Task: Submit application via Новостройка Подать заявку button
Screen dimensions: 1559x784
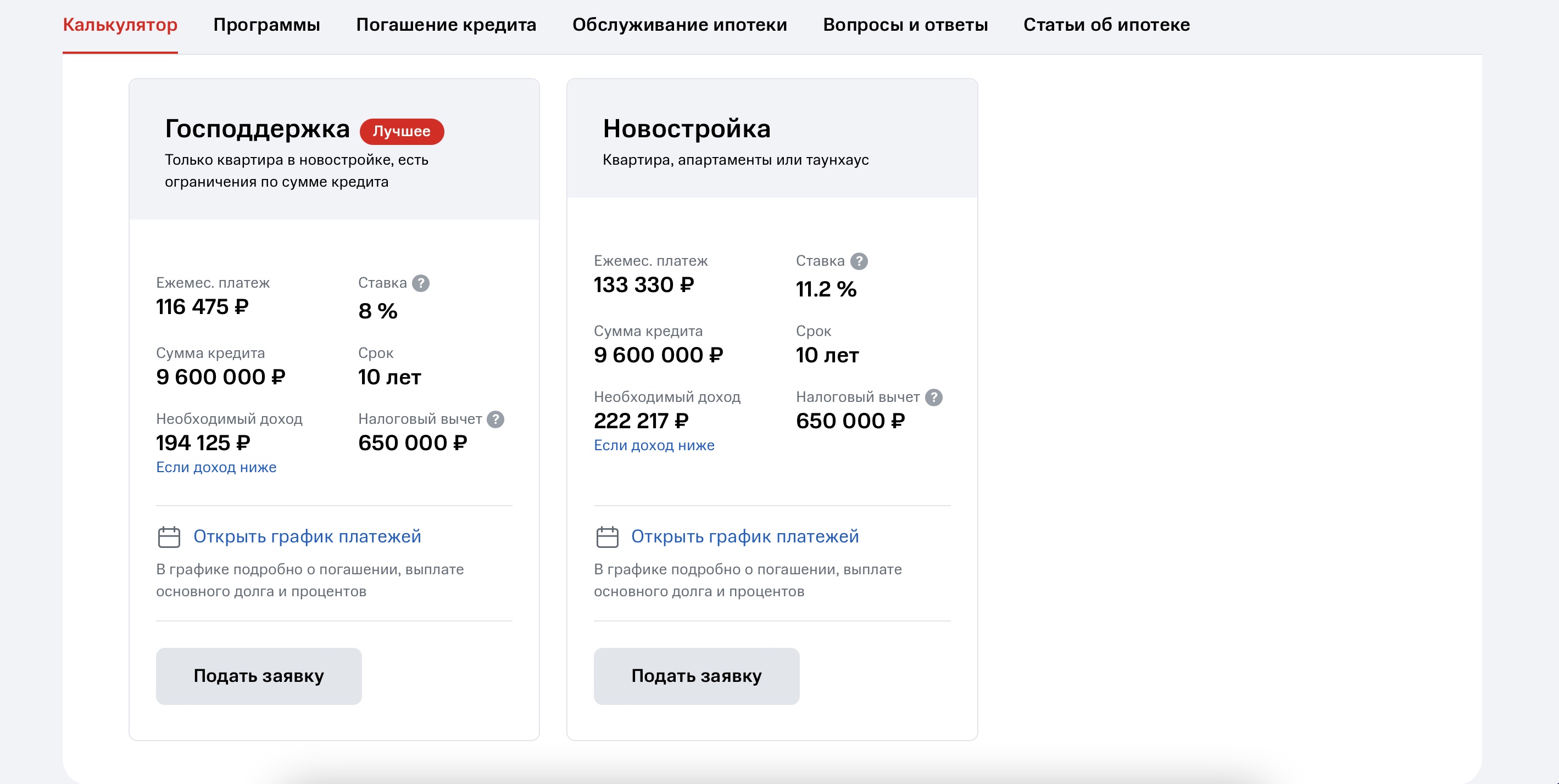Action: [697, 676]
